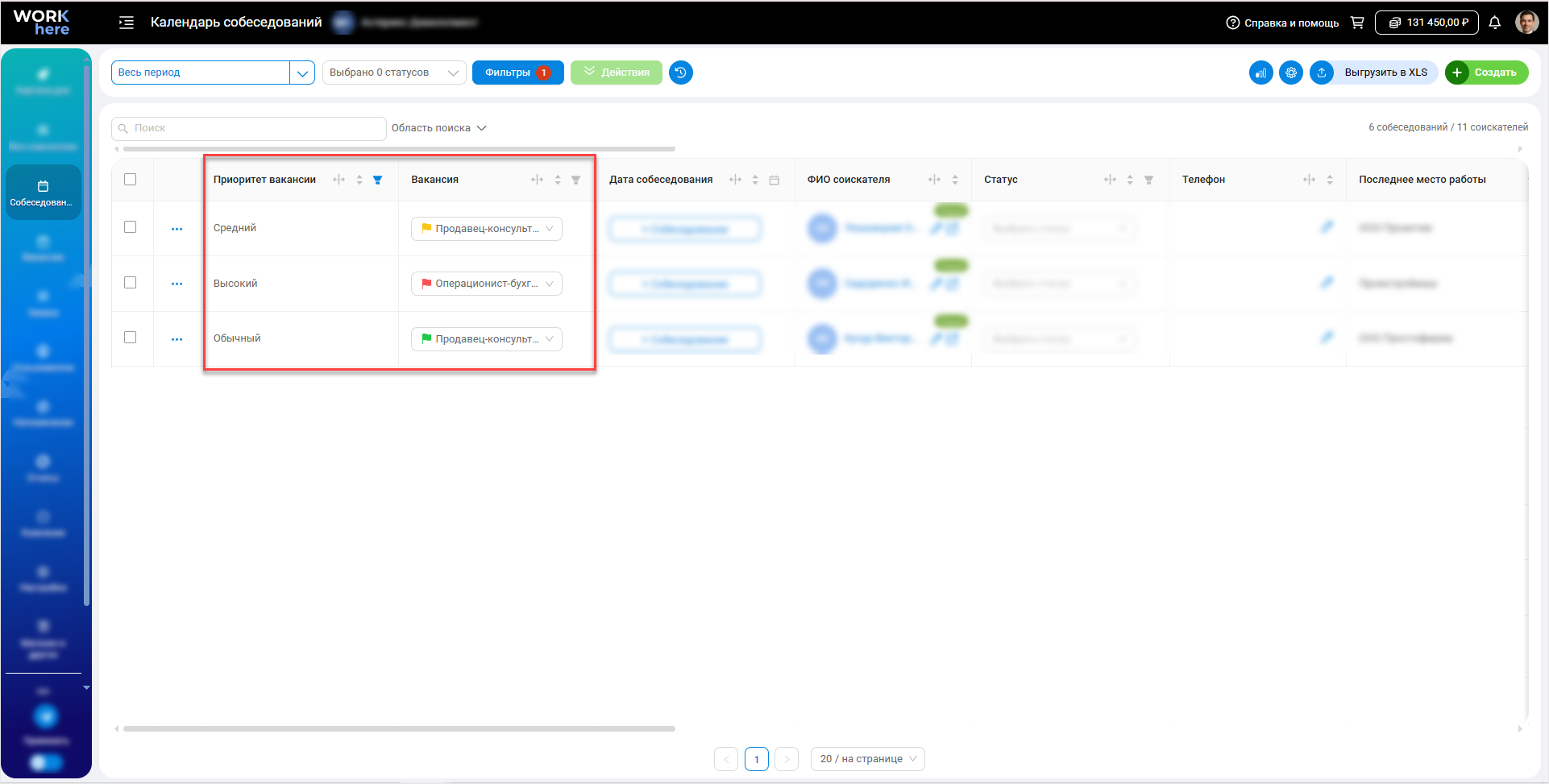The width and height of the screenshot is (1549, 784).
Task: Click the previous page arrow
Action: coord(726,759)
